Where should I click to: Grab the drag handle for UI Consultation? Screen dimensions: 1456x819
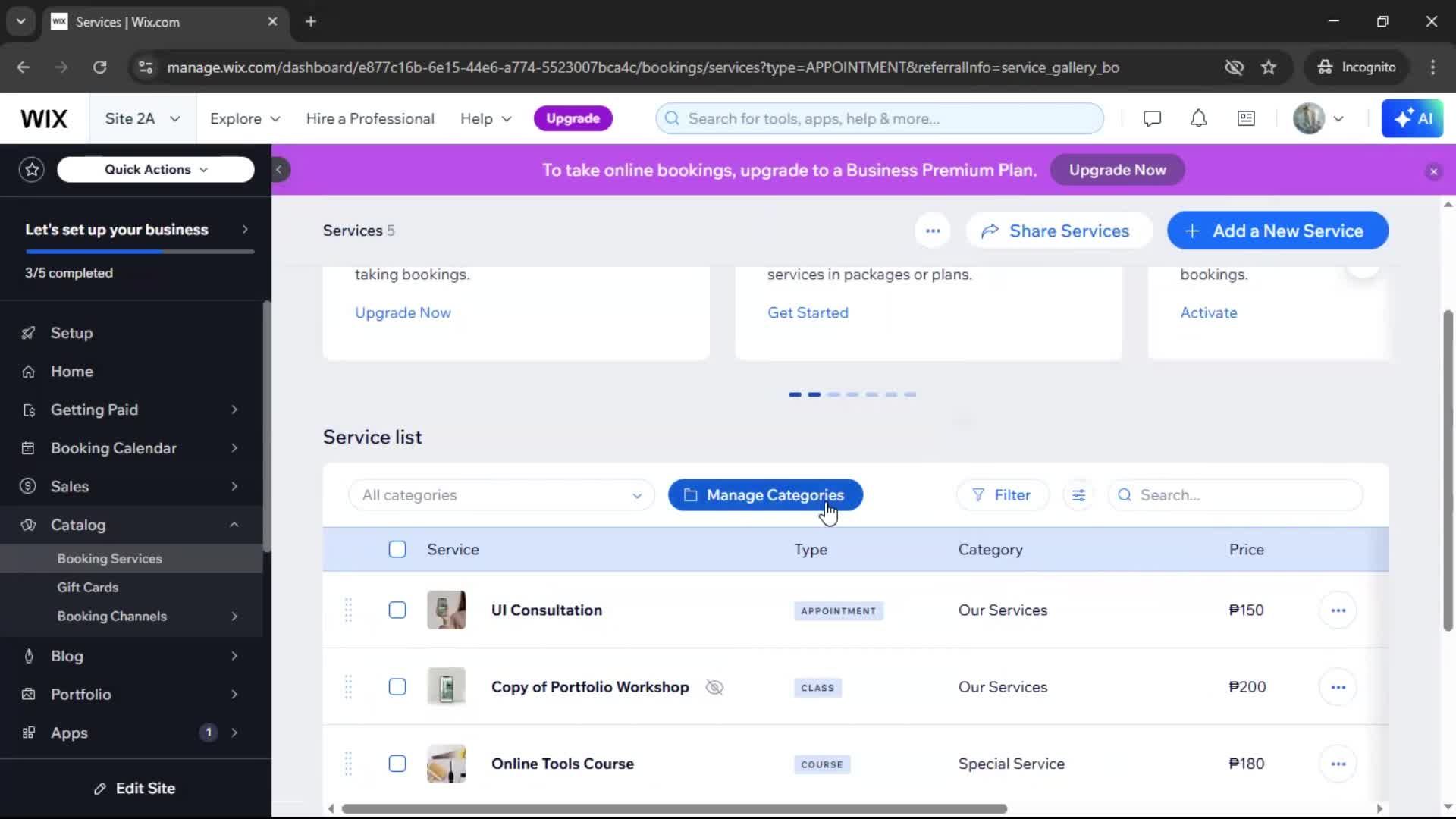[x=348, y=610]
